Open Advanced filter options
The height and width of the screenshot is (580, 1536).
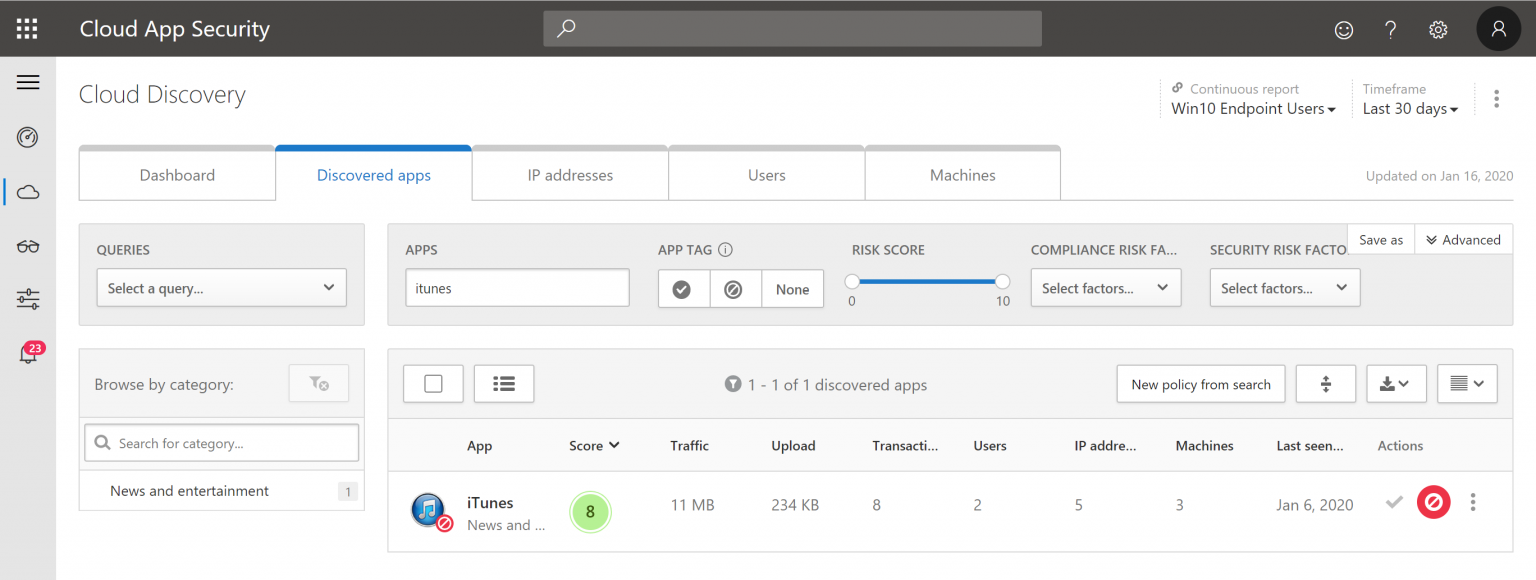[x=1463, y=239]
